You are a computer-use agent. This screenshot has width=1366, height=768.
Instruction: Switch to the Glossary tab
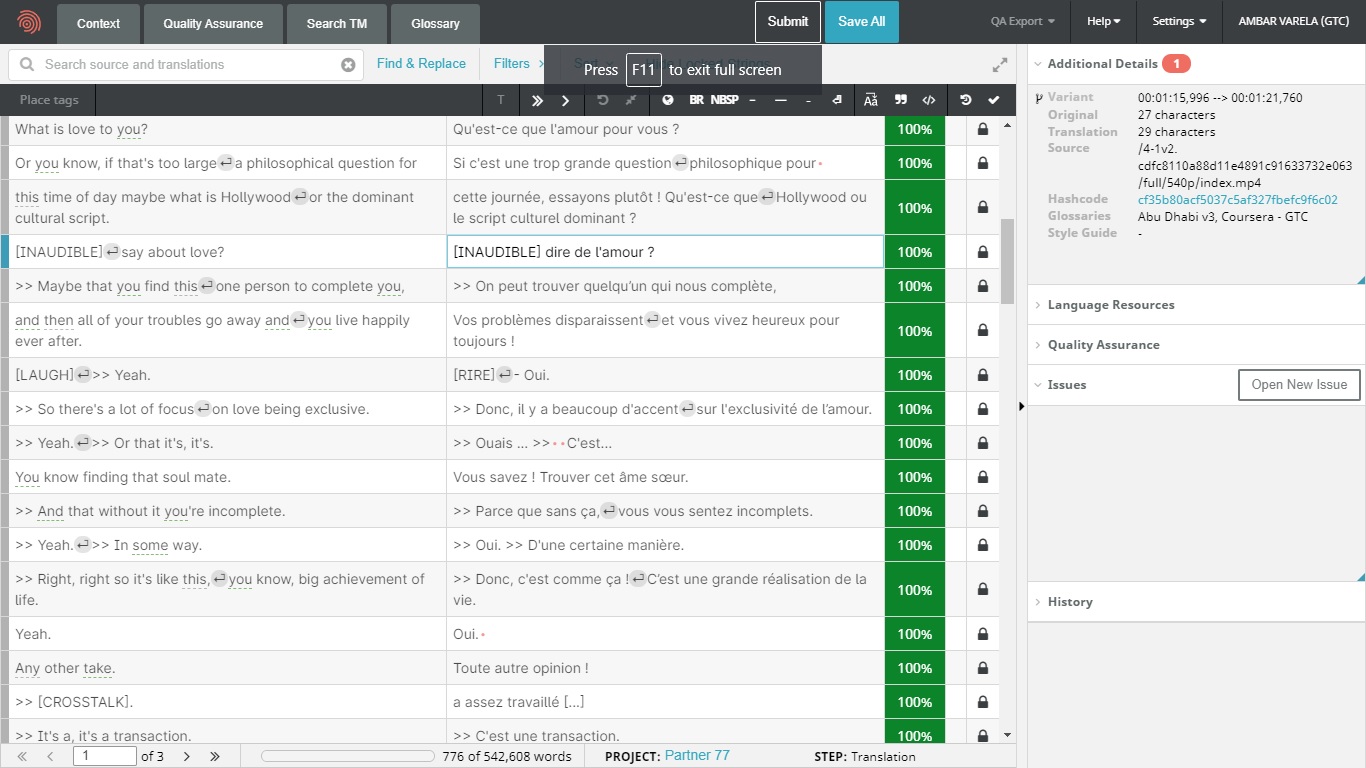click(435, 23)
